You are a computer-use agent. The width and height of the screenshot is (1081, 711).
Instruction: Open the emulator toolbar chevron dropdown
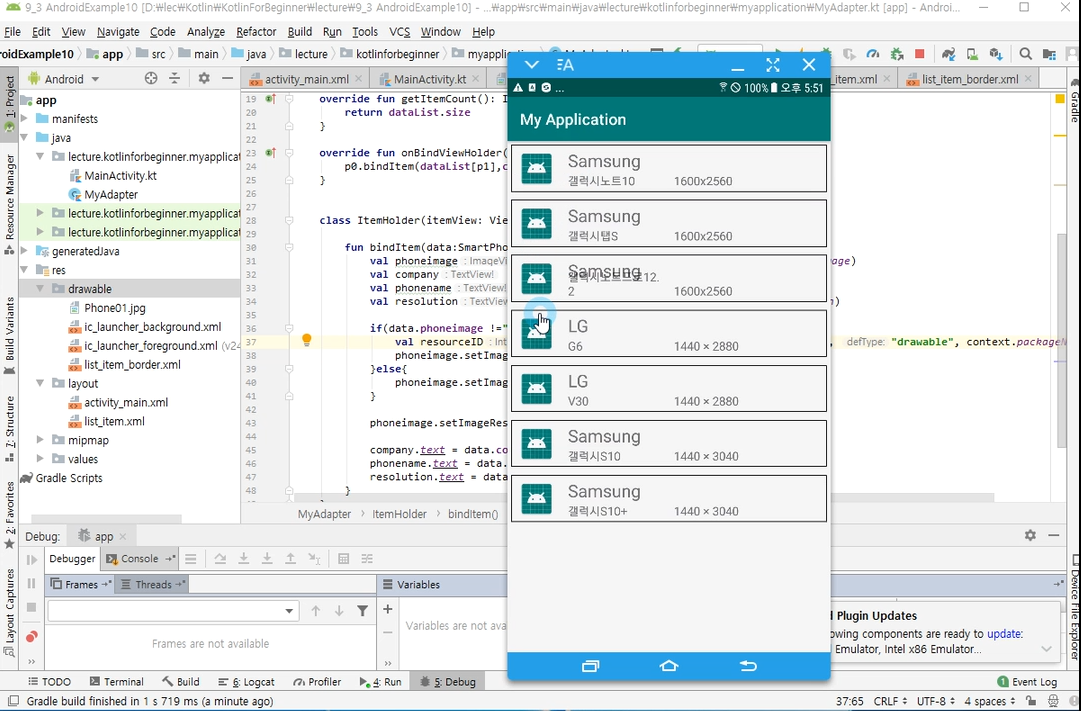pyautogui.click(x=531, y=65)
